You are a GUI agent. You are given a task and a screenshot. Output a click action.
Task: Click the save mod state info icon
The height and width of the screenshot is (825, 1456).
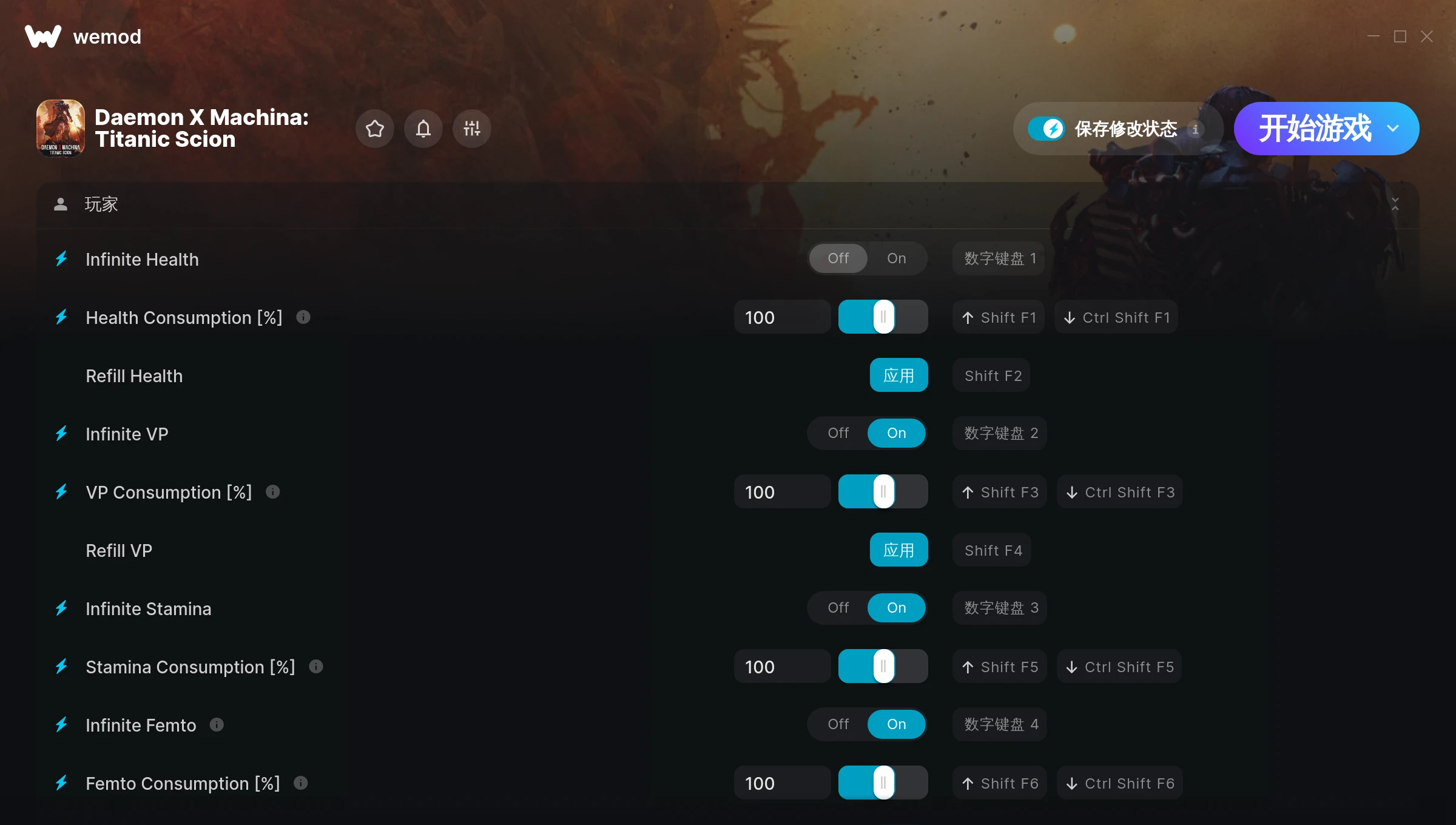[x=1195, y=129]
